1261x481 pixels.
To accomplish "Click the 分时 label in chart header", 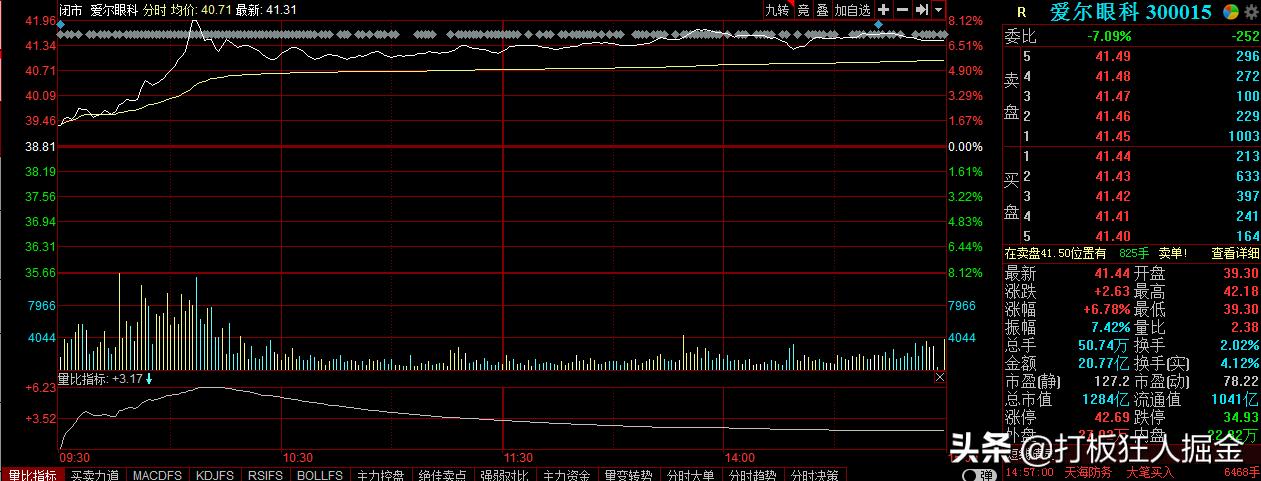I will tap(155, 10).
